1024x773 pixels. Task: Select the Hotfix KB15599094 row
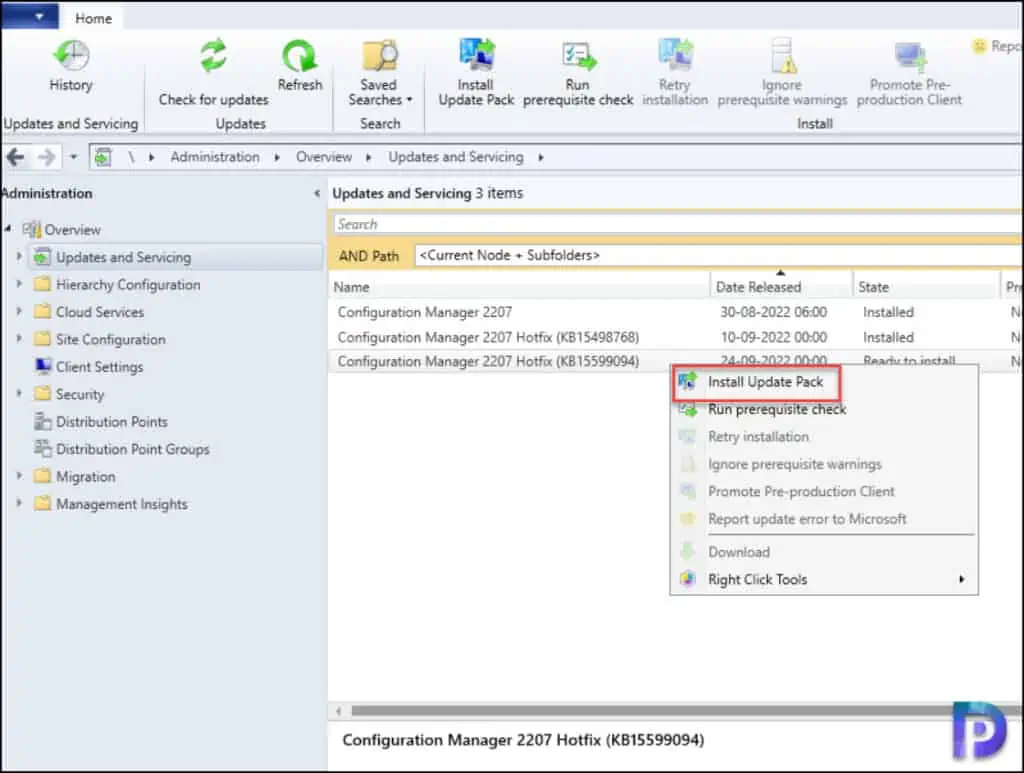675,361
